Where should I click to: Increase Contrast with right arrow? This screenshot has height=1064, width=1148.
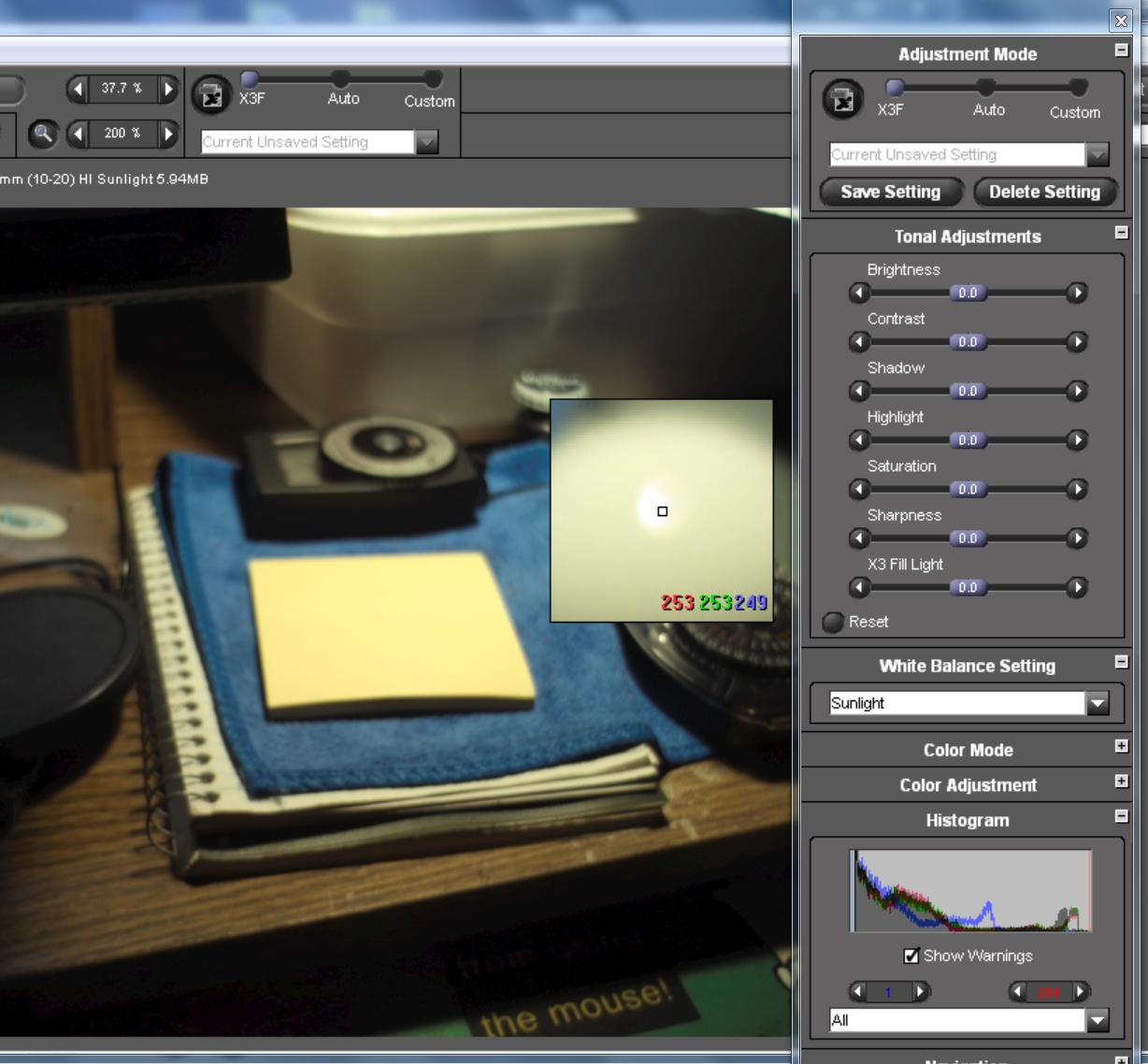[1077, 342]
